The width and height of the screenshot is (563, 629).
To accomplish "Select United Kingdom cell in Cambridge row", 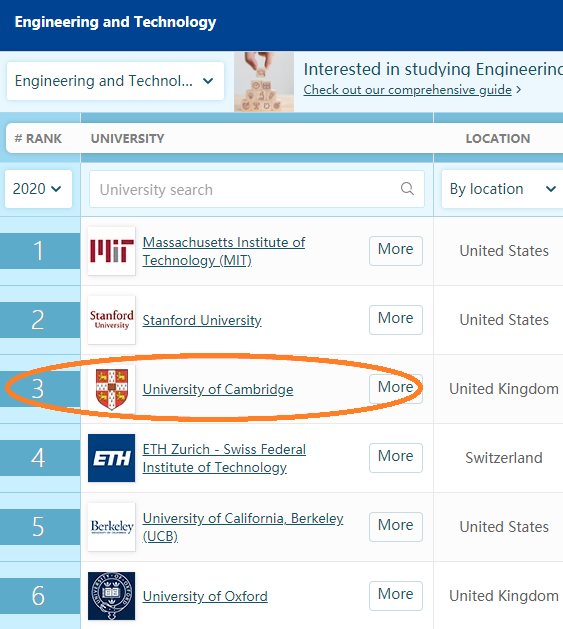I will coord(504,389).
